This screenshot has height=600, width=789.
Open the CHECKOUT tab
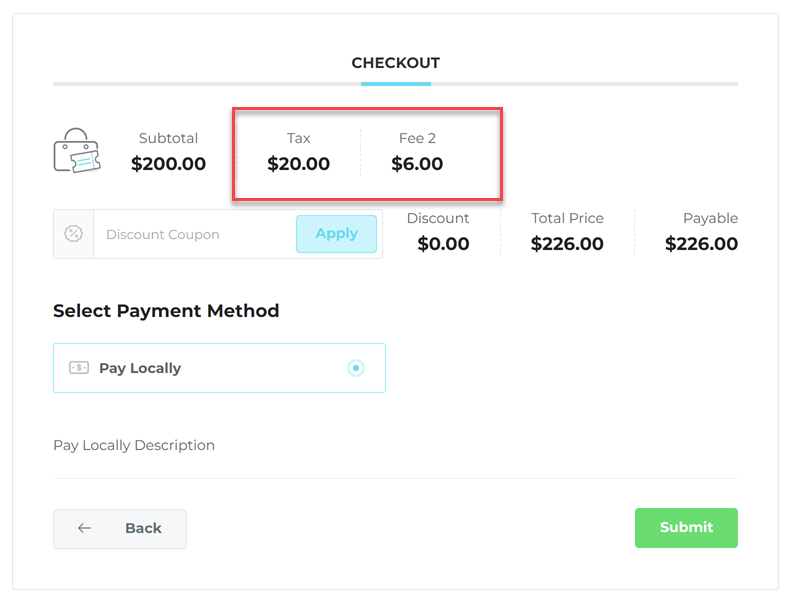395,63
